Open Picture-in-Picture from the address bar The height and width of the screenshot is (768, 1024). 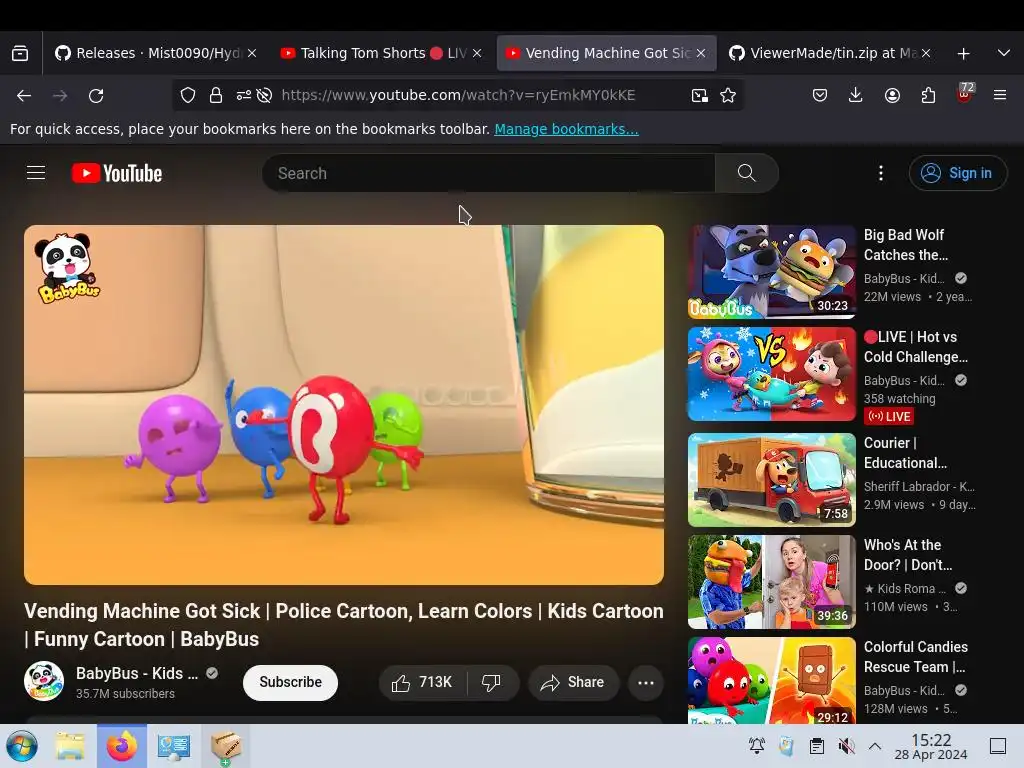tap(699, 95)
